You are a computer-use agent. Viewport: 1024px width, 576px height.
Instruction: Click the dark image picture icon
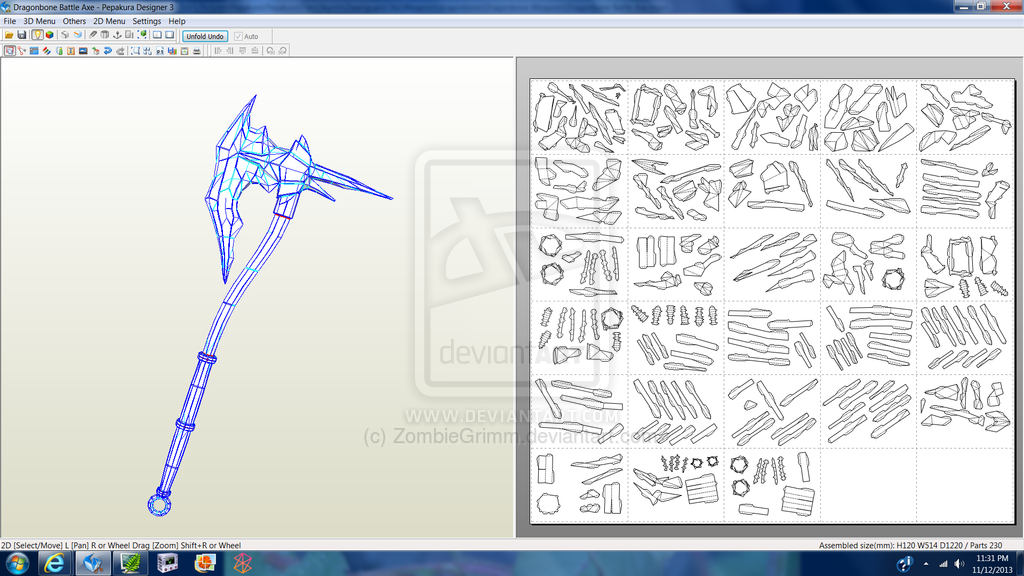[x=83, y=50]
